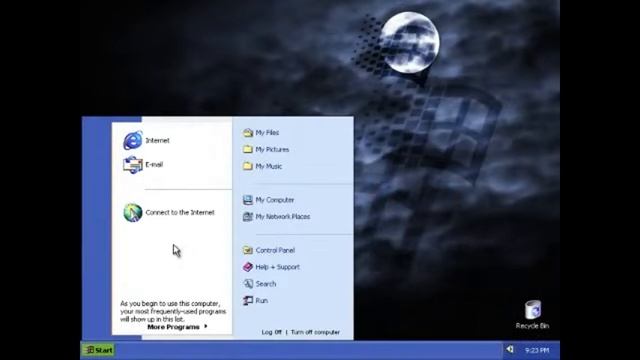Click the My Music folder icon
The width and height of the screenshot is (640, 360).
coord(248,166)
